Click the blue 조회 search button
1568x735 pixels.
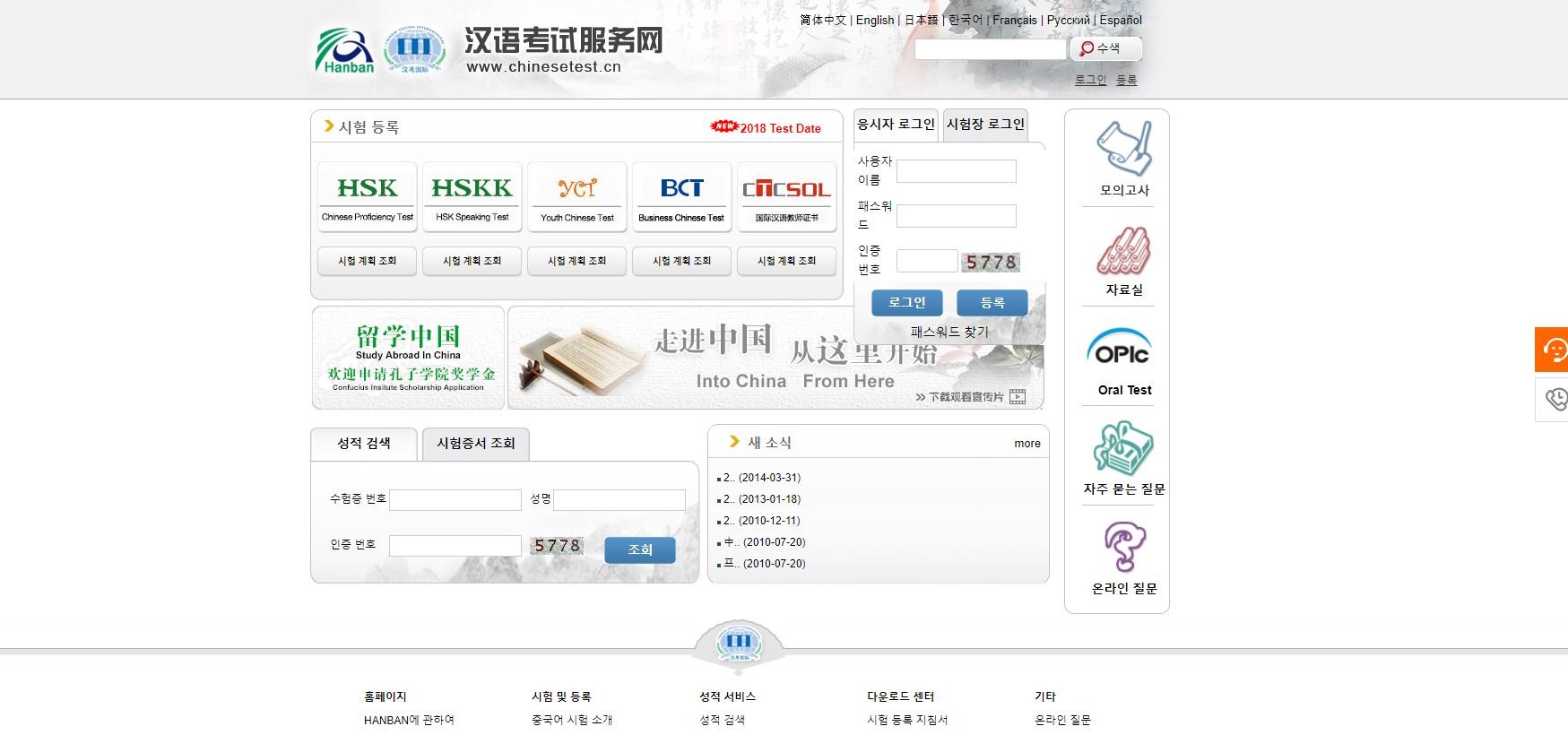639,549
